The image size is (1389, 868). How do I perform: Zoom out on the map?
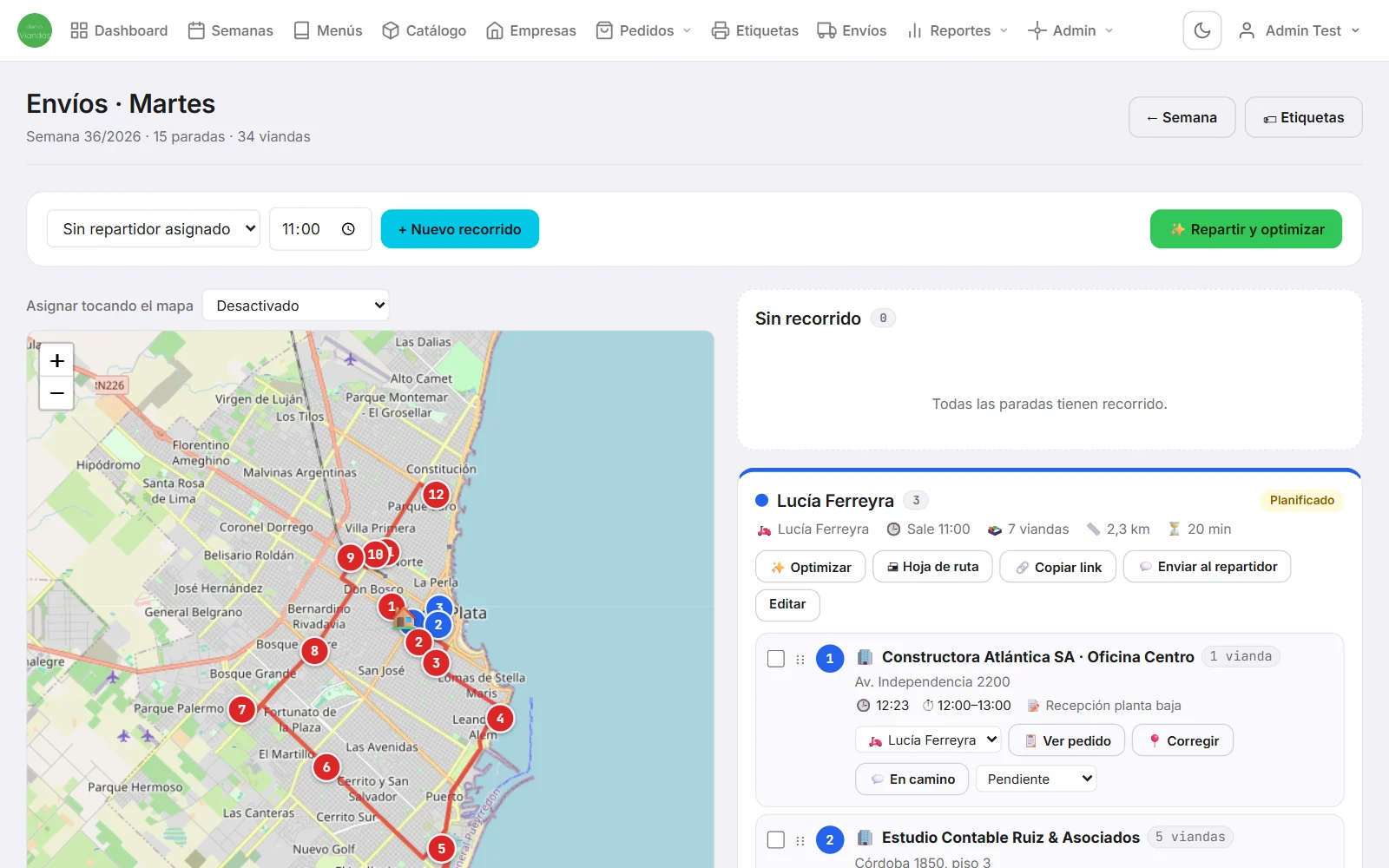click(56, 393)
